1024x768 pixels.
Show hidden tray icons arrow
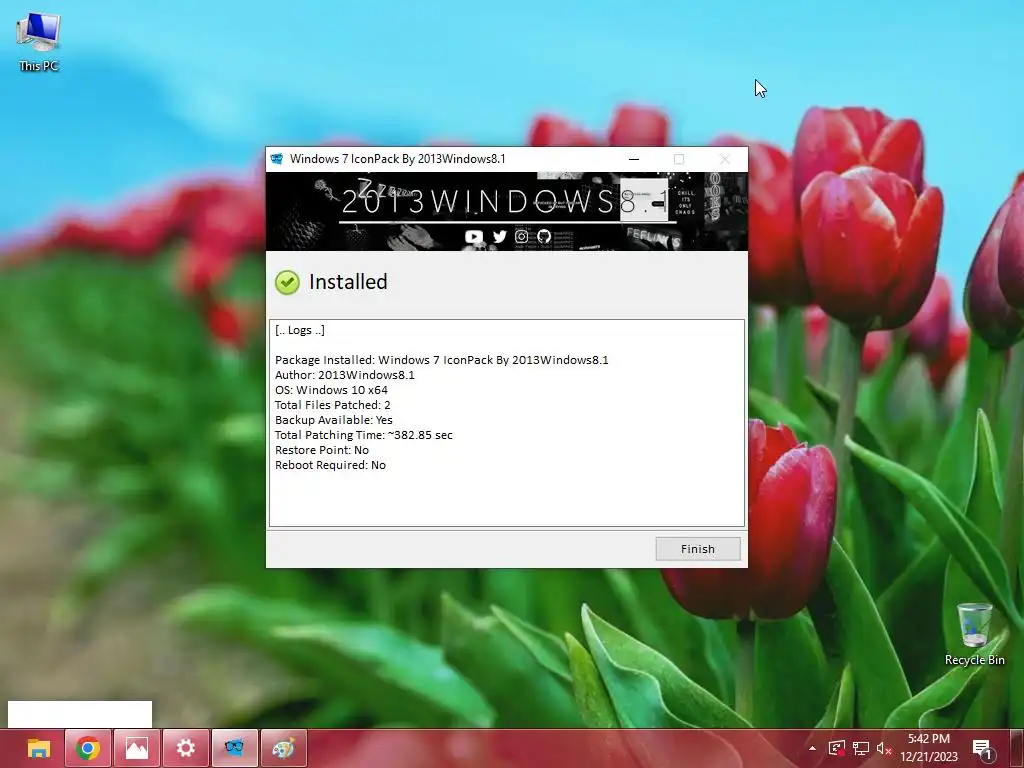tap(812, 748)
